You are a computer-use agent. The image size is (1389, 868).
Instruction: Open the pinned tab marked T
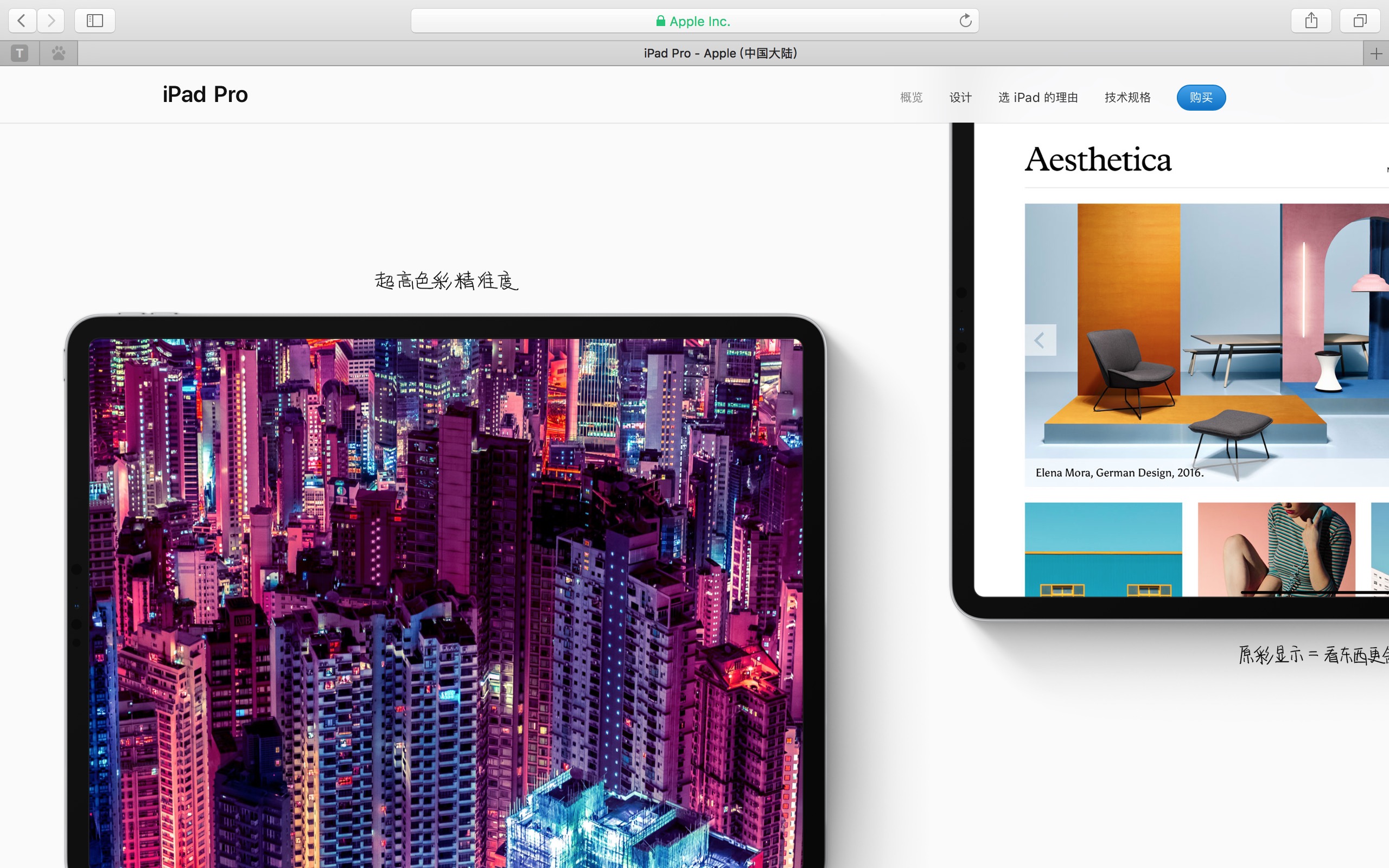pyautogui.click(x=20, y=53)
